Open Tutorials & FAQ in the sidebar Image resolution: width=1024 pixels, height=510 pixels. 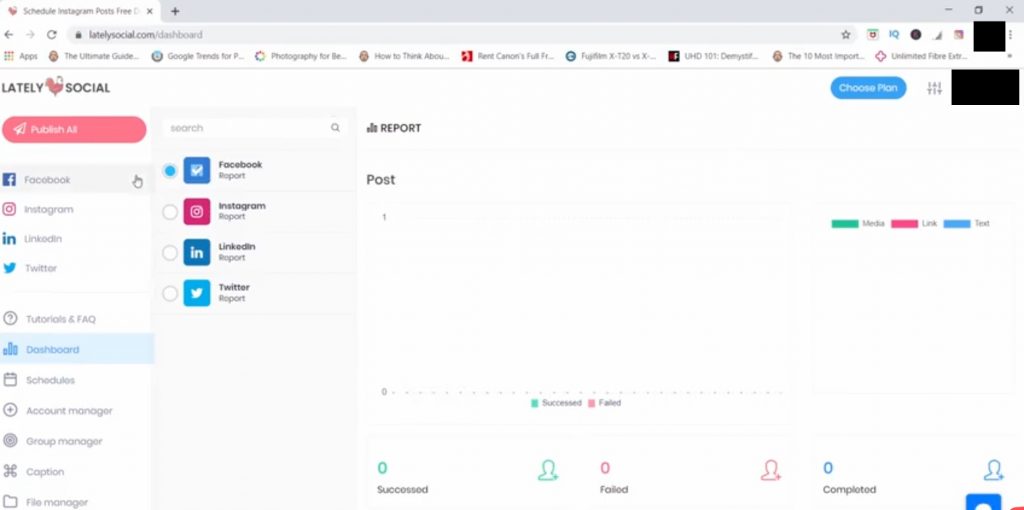(77, 319)
